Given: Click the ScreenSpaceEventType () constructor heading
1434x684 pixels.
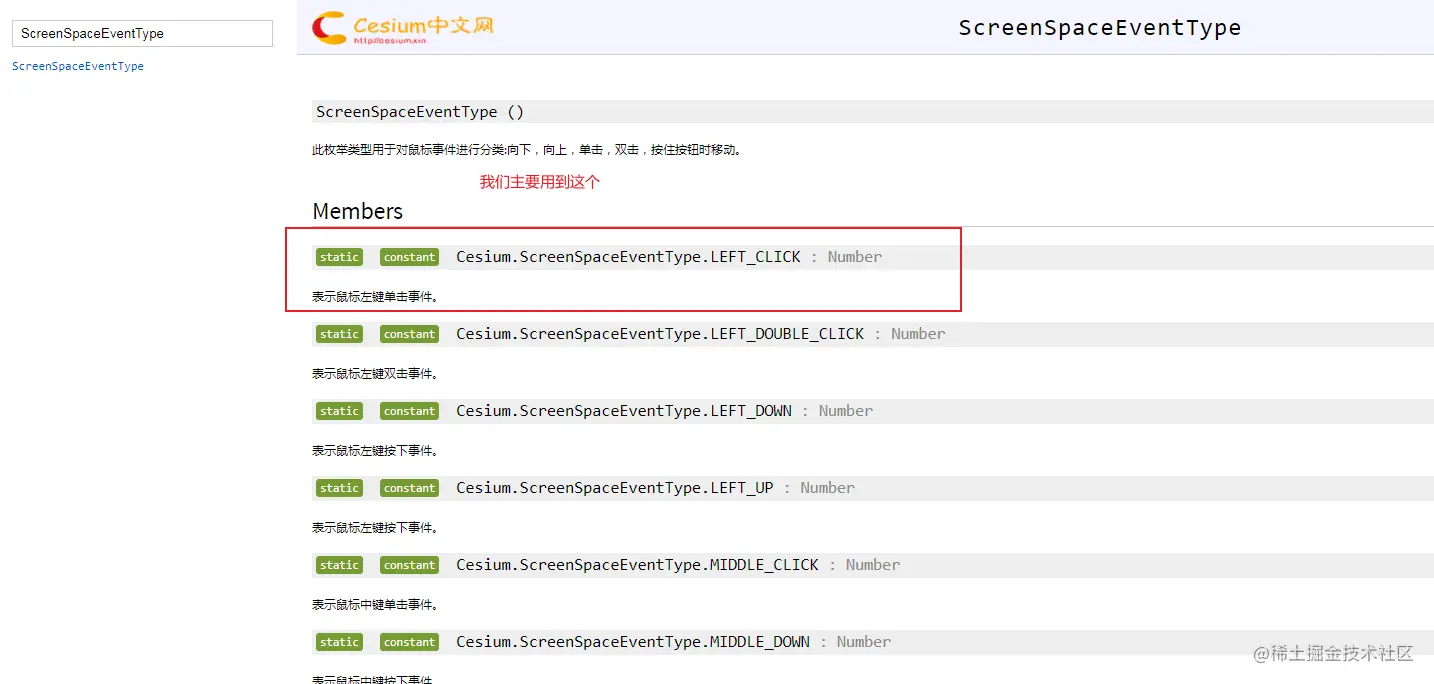Looking at the screenshot, I should click(420, 112).
